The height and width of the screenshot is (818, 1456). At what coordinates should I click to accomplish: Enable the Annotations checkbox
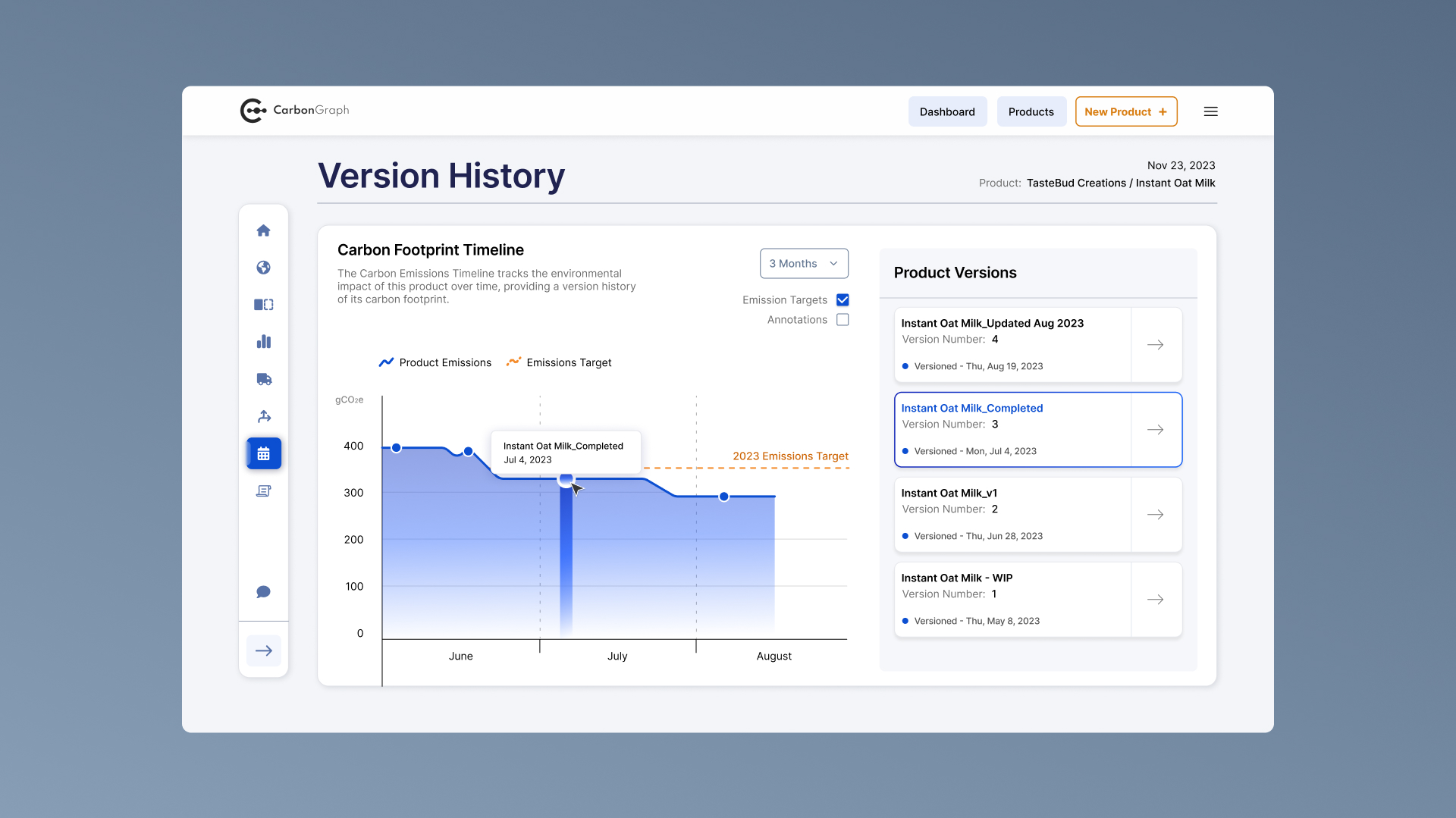(x=842, y=319)
